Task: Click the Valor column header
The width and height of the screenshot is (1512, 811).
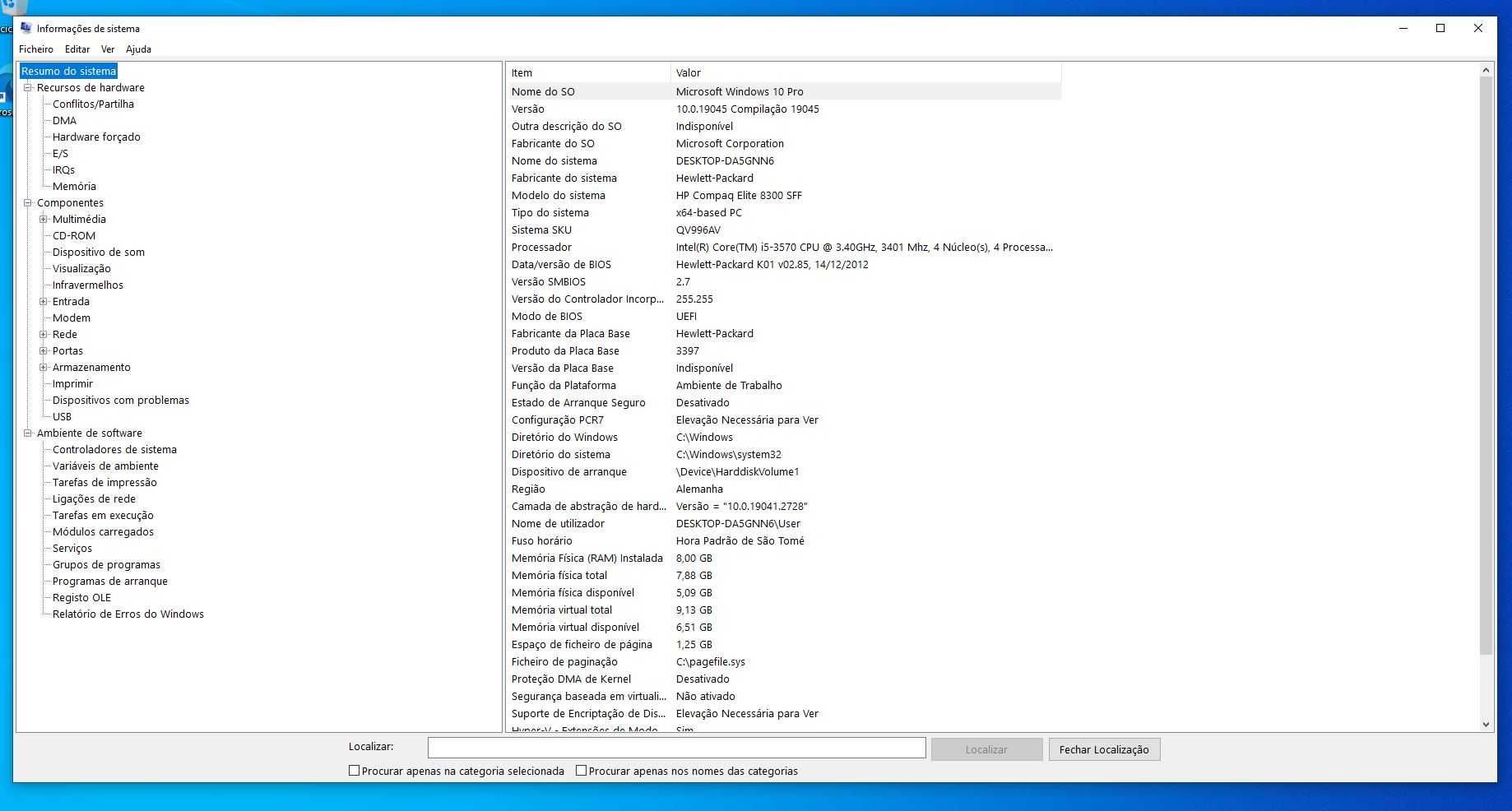Action: click(866, 72)
